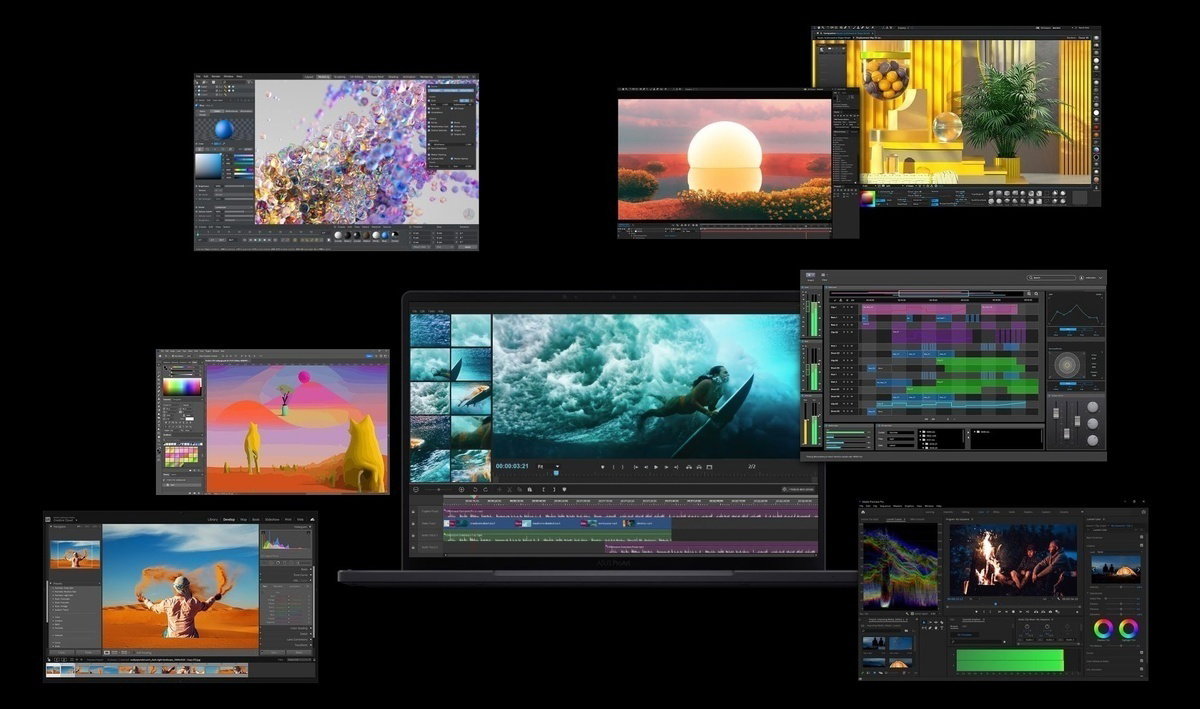Click the top round knob in audio mixer
Screen dimensions: 1200x709
point(1092,407)
